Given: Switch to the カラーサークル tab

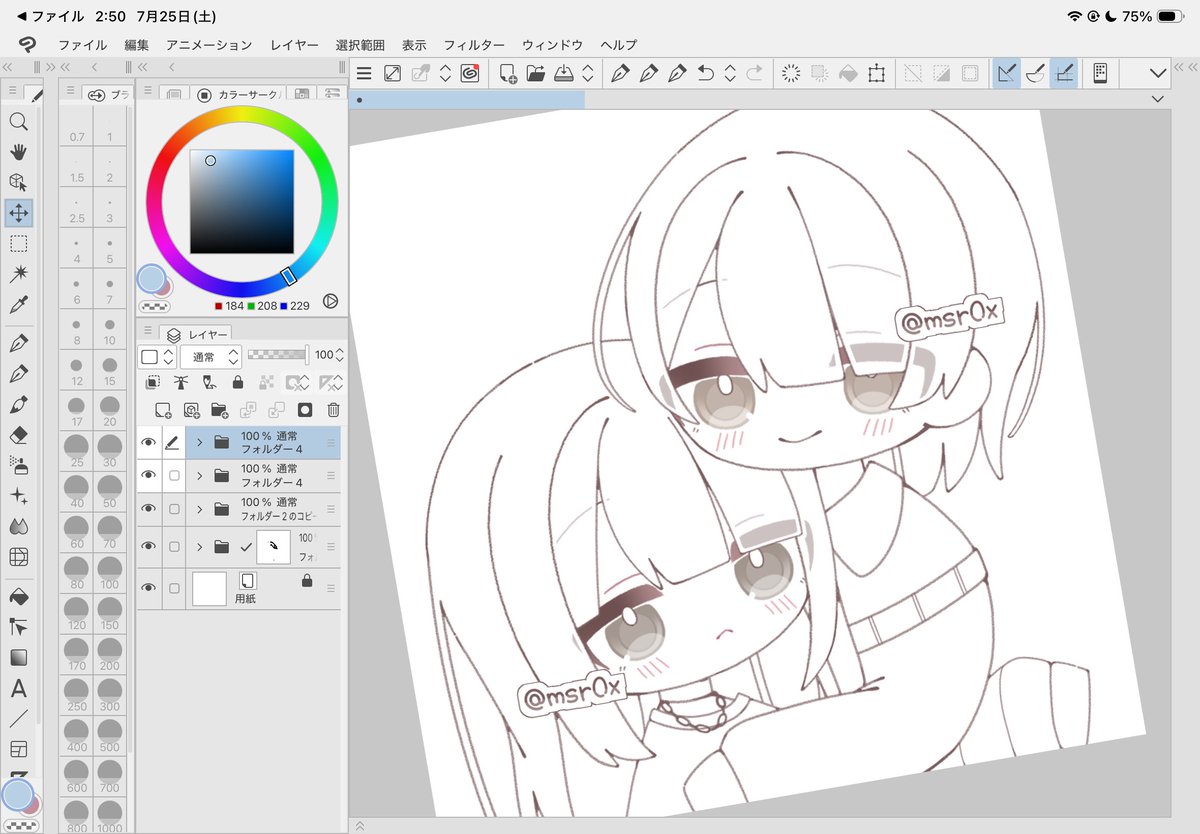Looking at the screenshot, I should point(238,95).
